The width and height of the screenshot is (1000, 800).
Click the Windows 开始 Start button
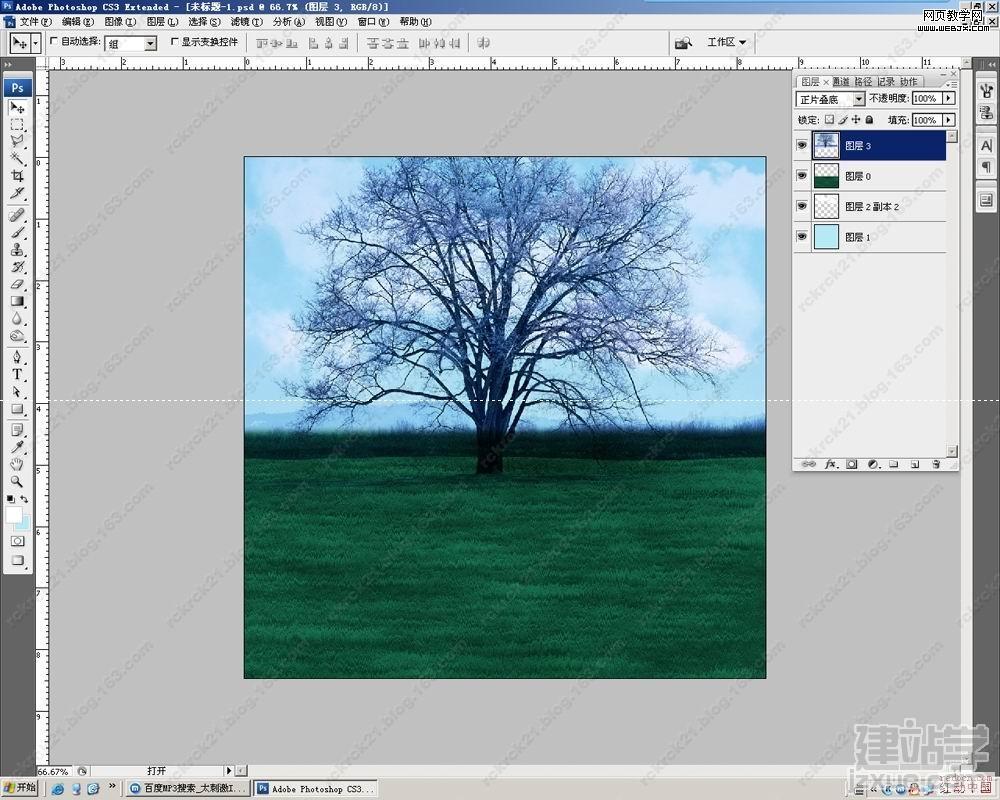tap(20, 788)
